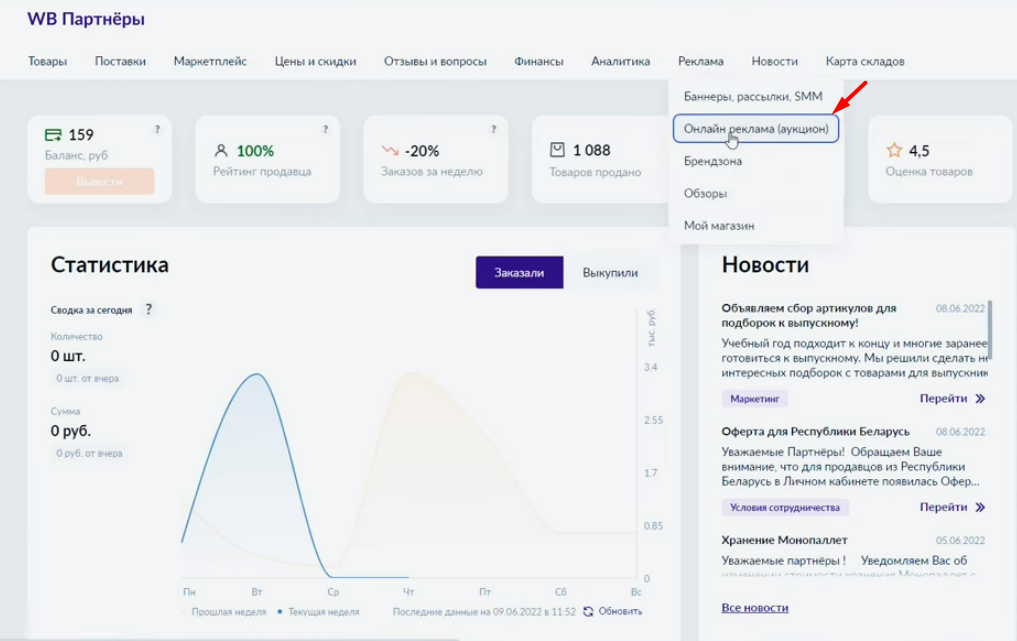
Task: Open the Все новости link
Action: 755,608
